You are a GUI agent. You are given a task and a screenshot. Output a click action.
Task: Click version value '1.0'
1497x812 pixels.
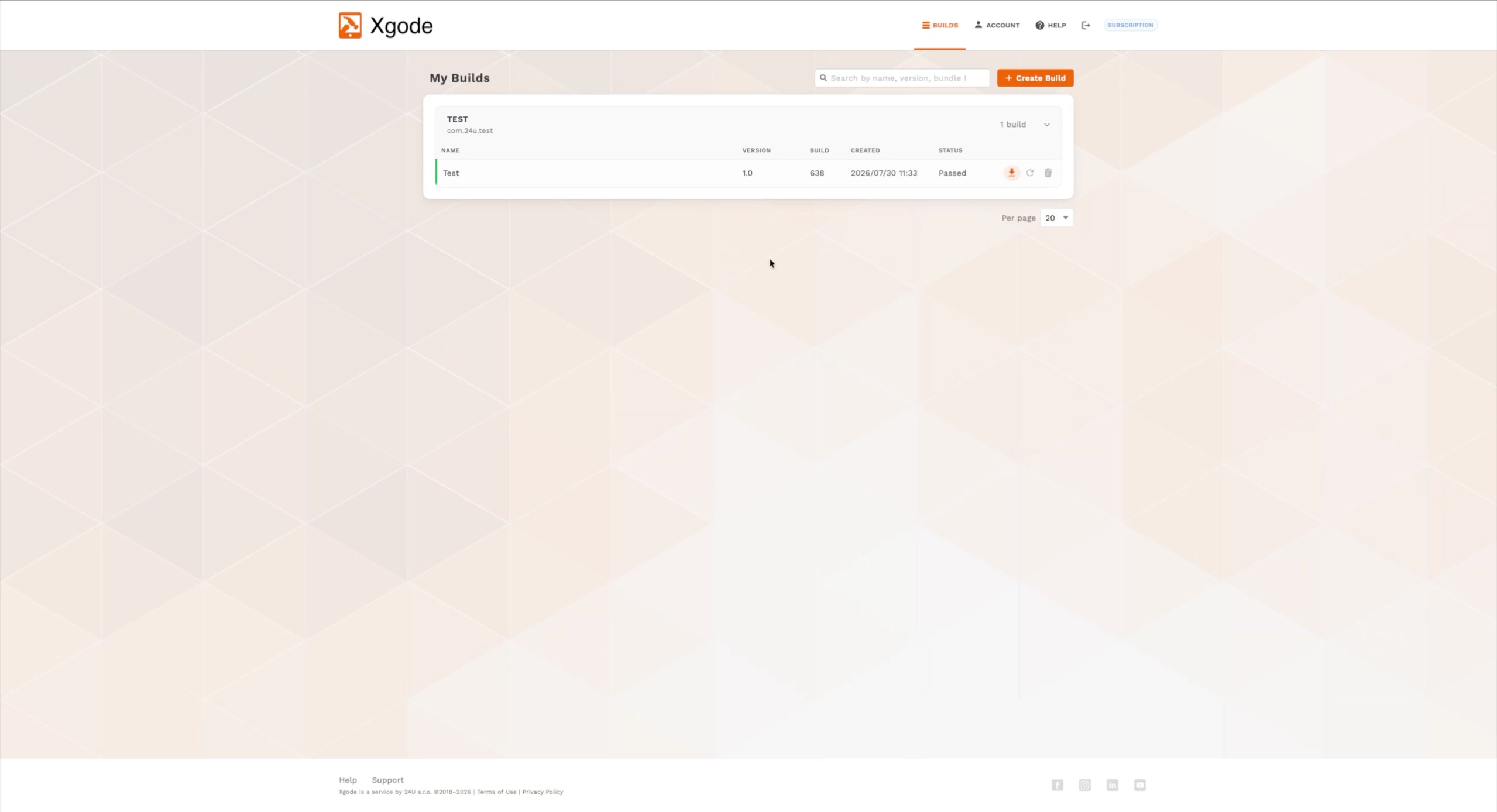click(x=747, y=173)
